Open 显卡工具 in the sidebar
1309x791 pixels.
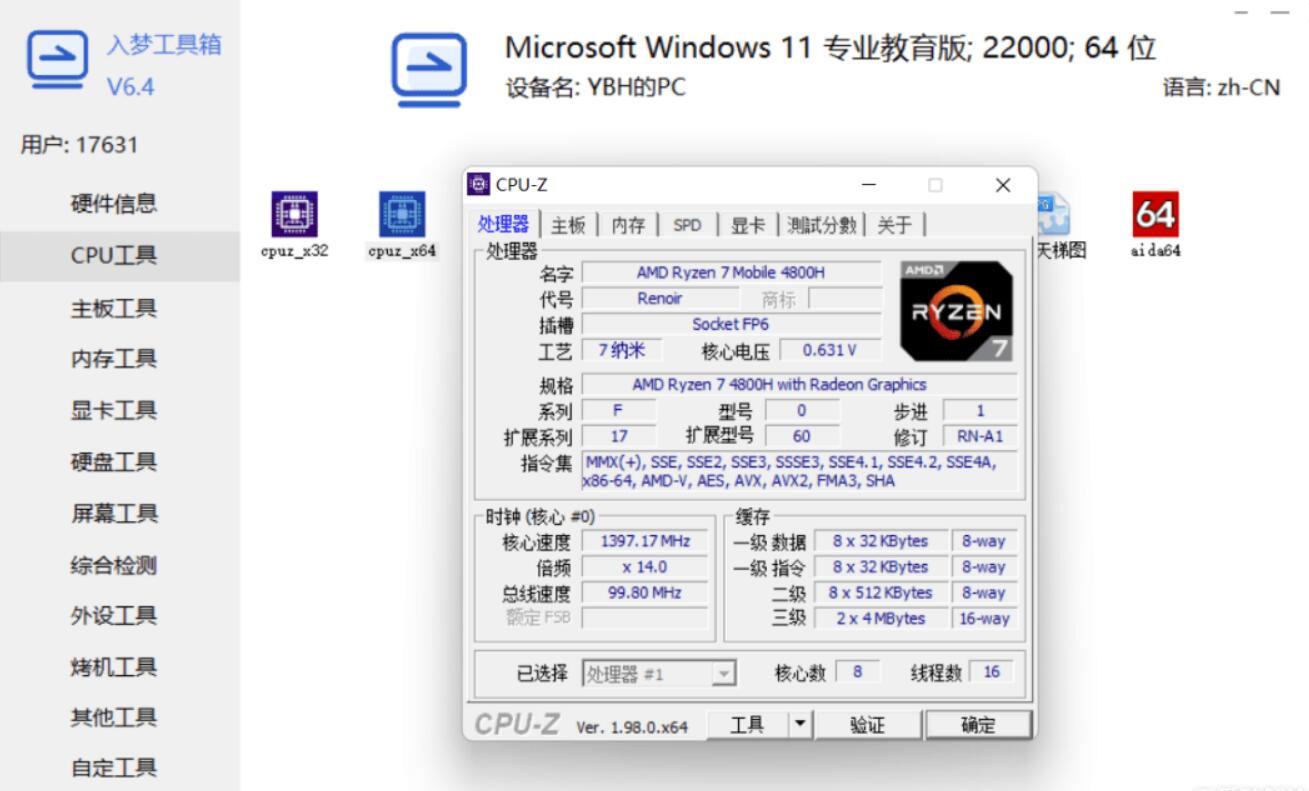click(x=114, y=411)
